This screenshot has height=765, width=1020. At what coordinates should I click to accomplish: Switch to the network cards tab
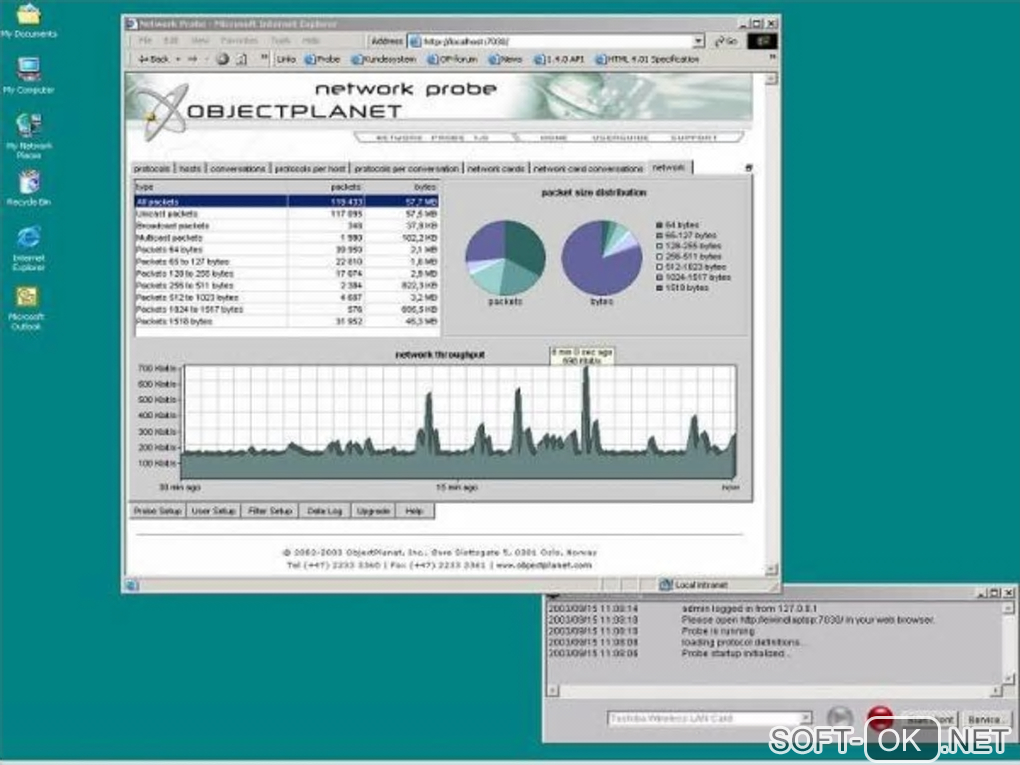(x=496, y=168)
